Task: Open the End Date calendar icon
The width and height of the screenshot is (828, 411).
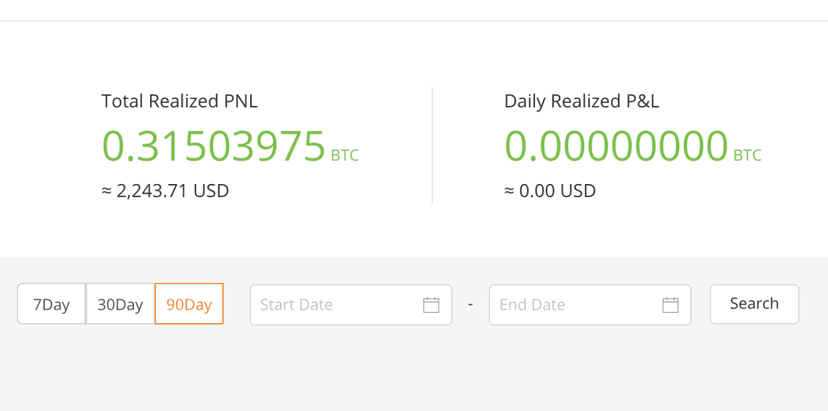Action: tap(670, 305)
